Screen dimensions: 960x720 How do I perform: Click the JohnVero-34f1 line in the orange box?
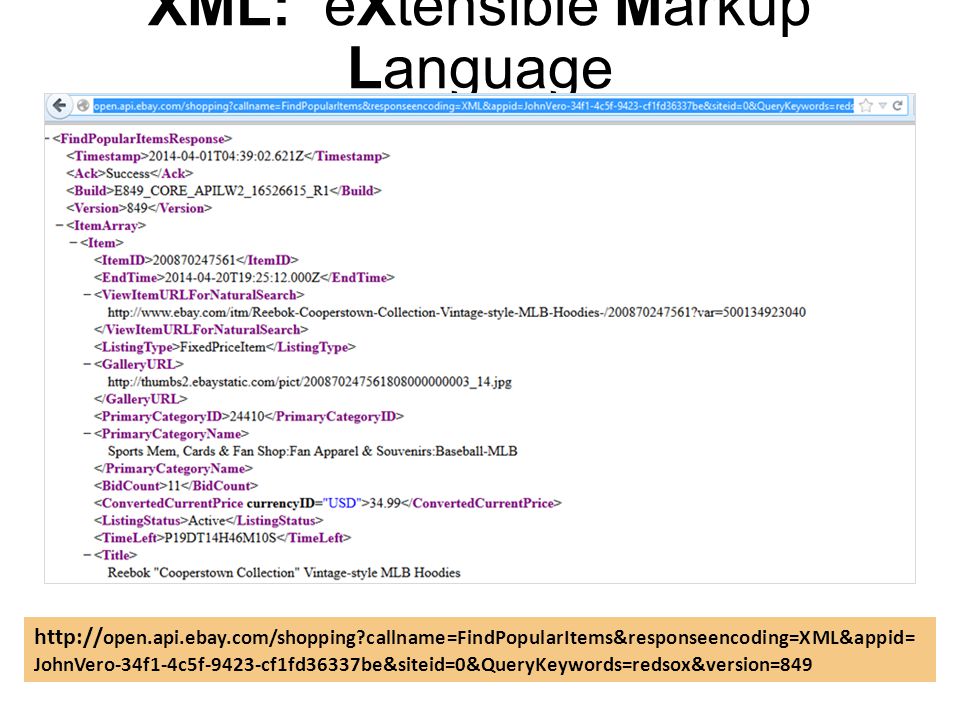[423, 664]
